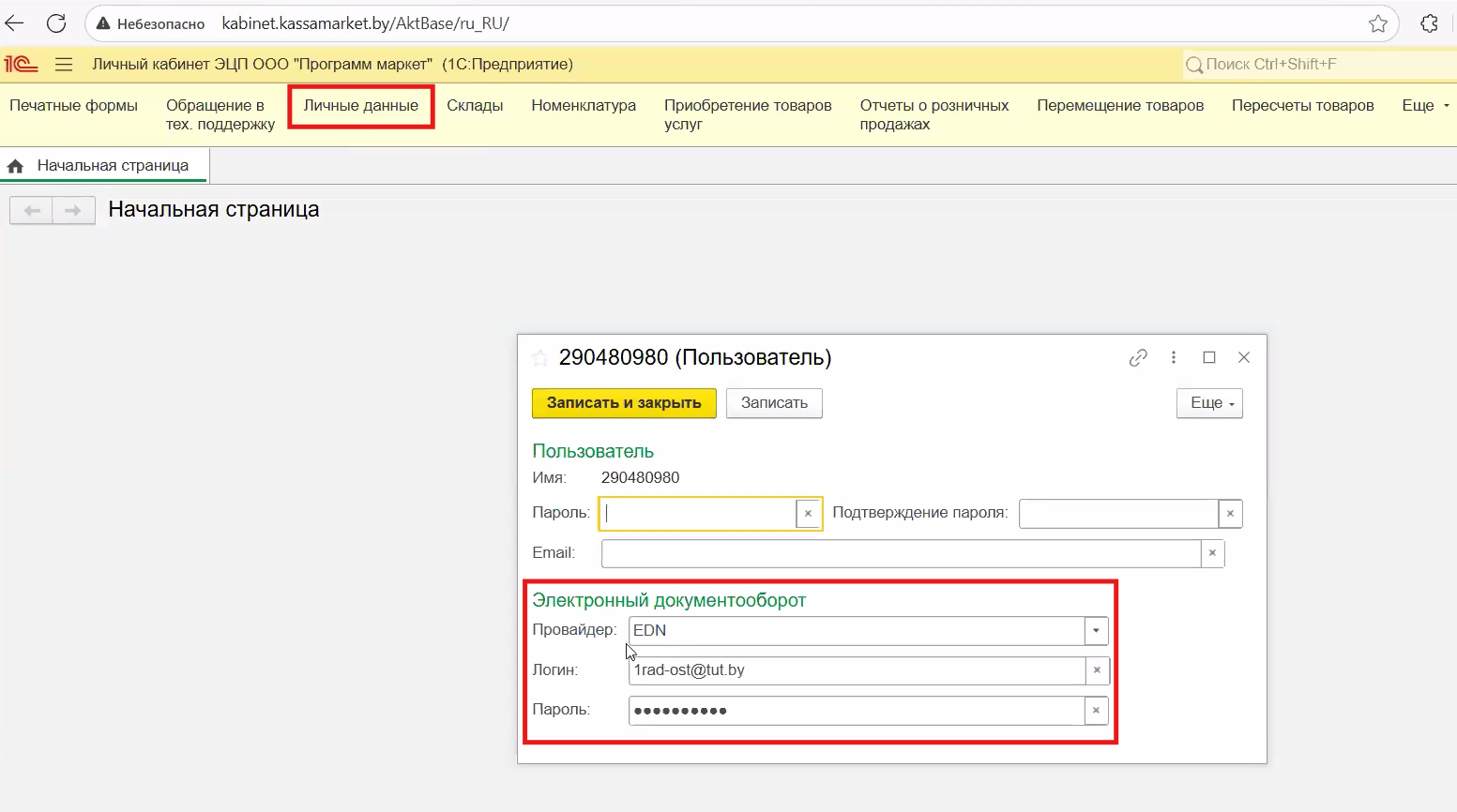Screen dimensions: 1457x812
Task: Open the Личные данные menu item
Action: tap(360, 105)
